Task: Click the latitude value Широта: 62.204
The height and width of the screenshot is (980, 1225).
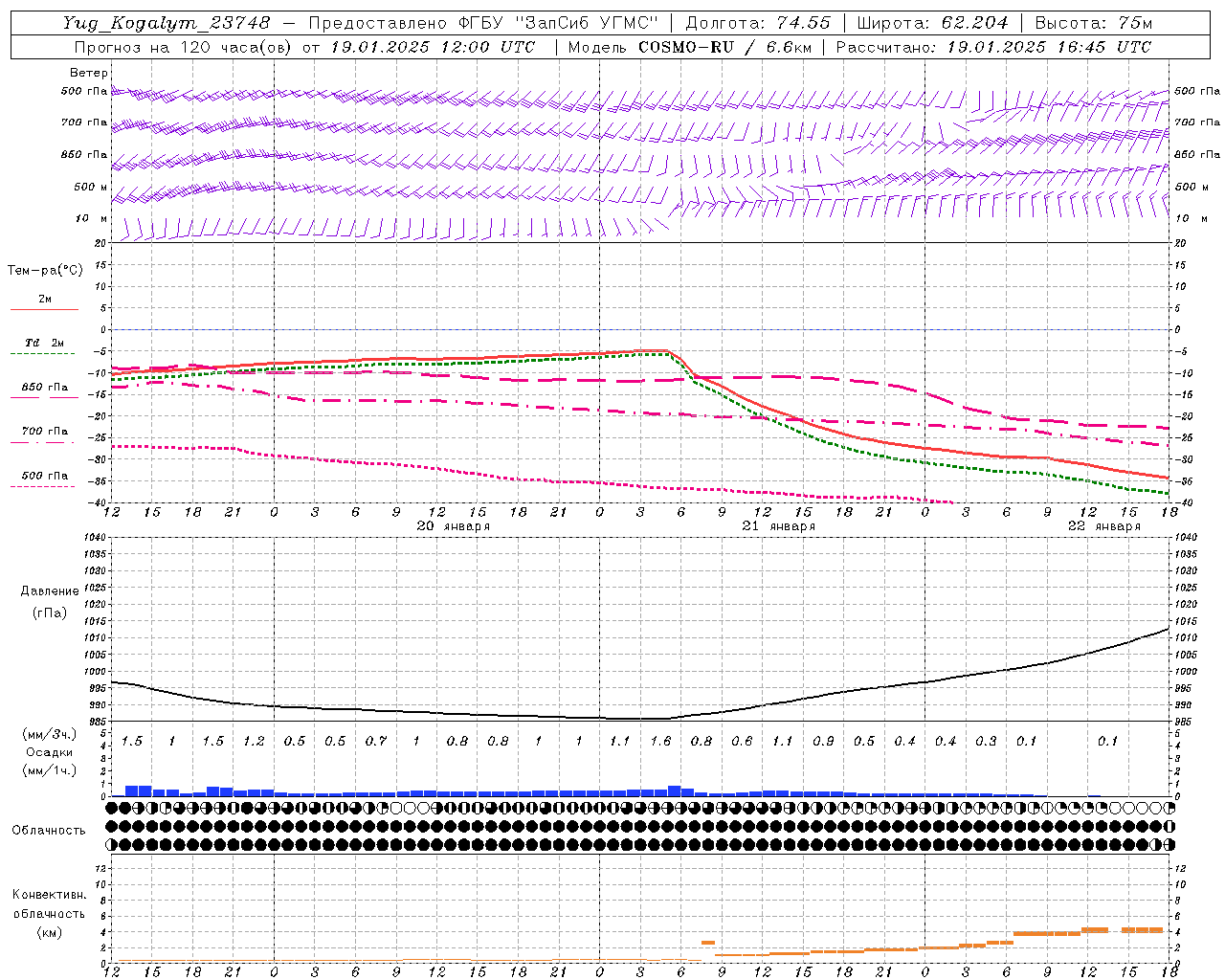Action: click(932, 23)
